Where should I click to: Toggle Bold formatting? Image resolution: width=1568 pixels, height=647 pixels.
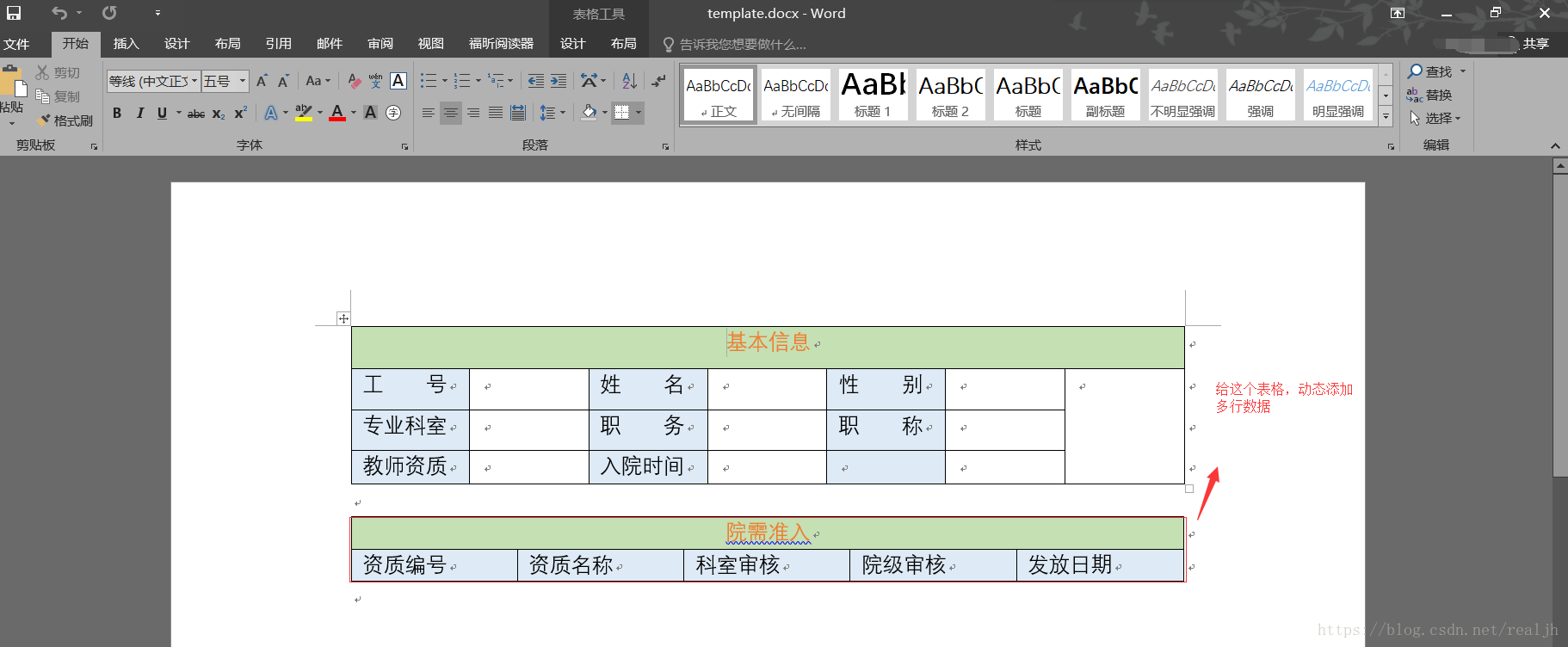click(x=117, y=113)
